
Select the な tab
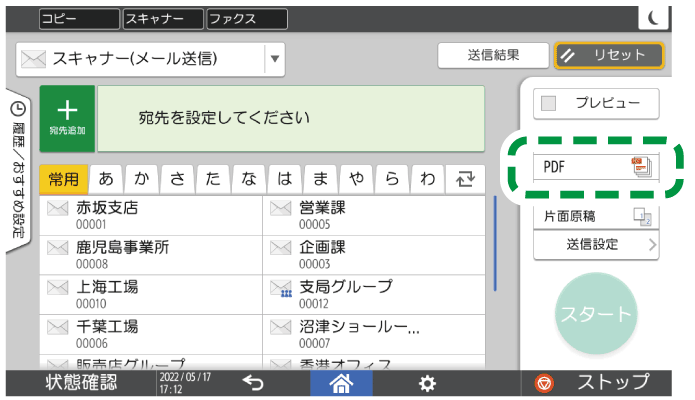coord(249,179)
